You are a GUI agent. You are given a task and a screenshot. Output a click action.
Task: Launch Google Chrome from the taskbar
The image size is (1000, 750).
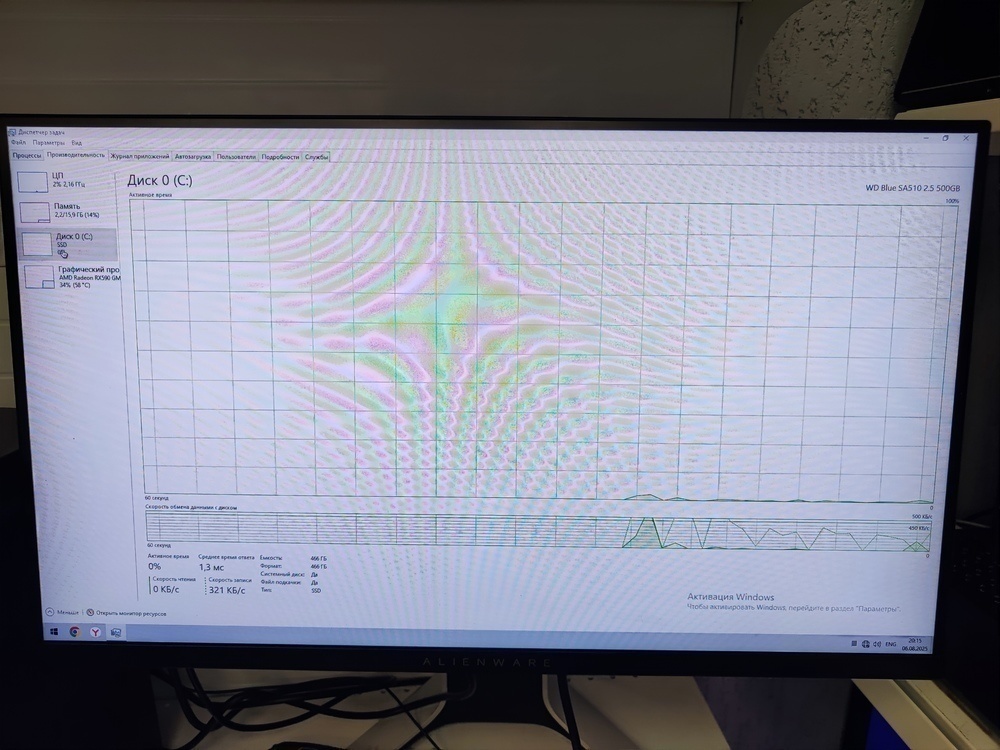pyautogui.click(x=75, y=632)
